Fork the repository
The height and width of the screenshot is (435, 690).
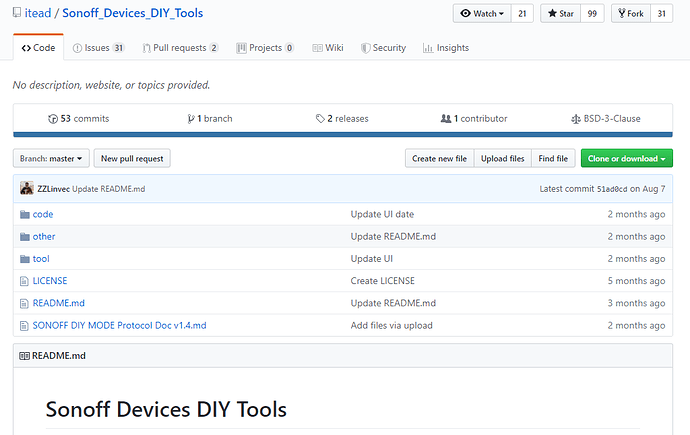[631, 14]
